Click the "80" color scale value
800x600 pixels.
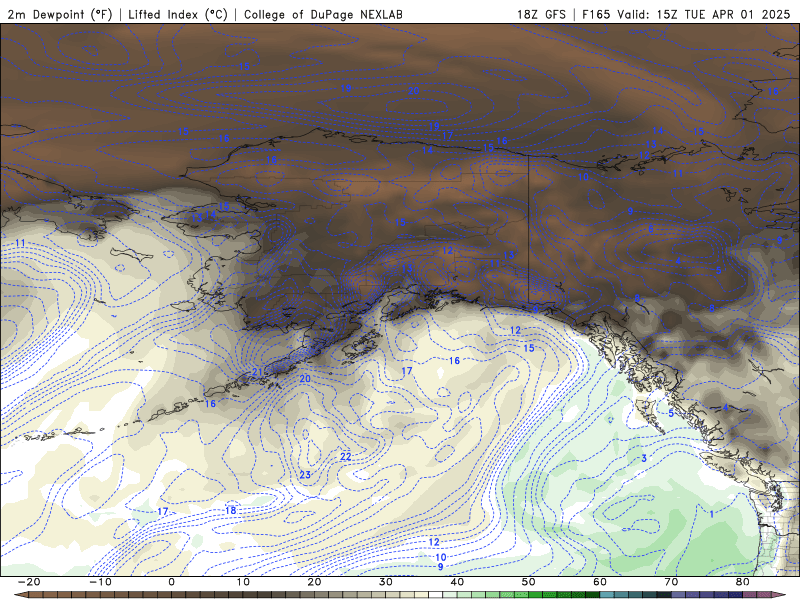pos(743,582)
